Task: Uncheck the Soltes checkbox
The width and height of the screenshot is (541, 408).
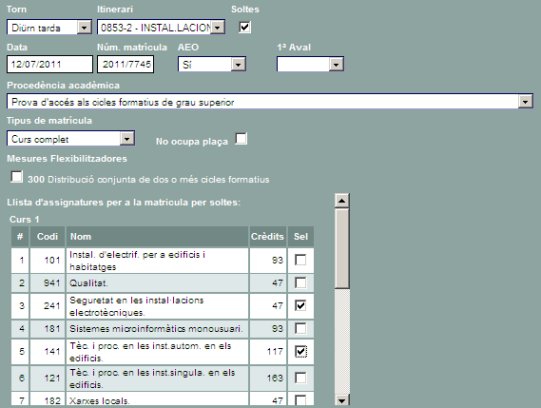Action: click(245, 27)
